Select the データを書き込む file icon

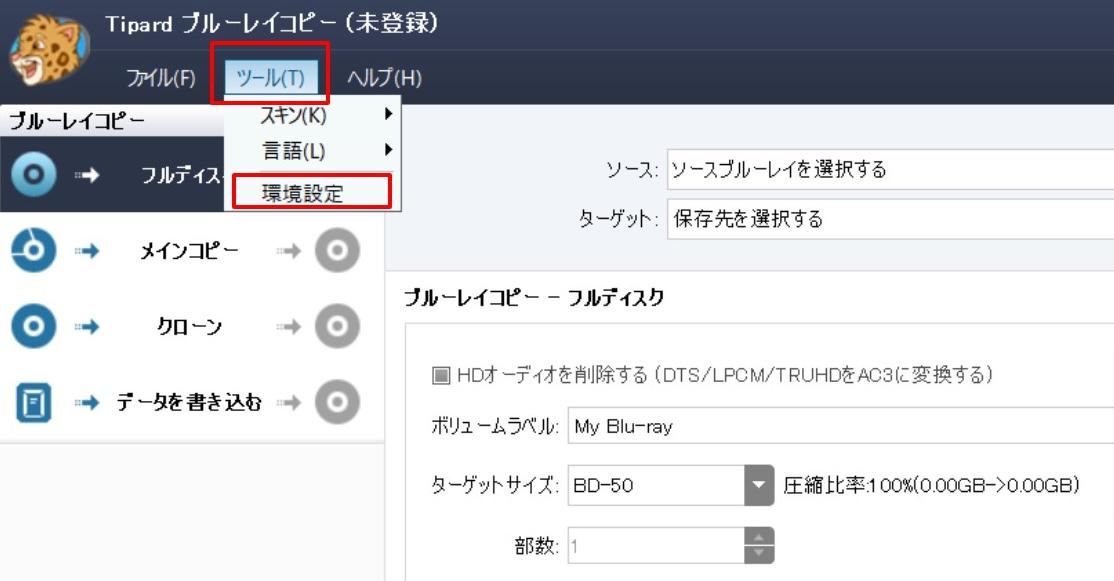pyautogui.click(x=33, y=402)
